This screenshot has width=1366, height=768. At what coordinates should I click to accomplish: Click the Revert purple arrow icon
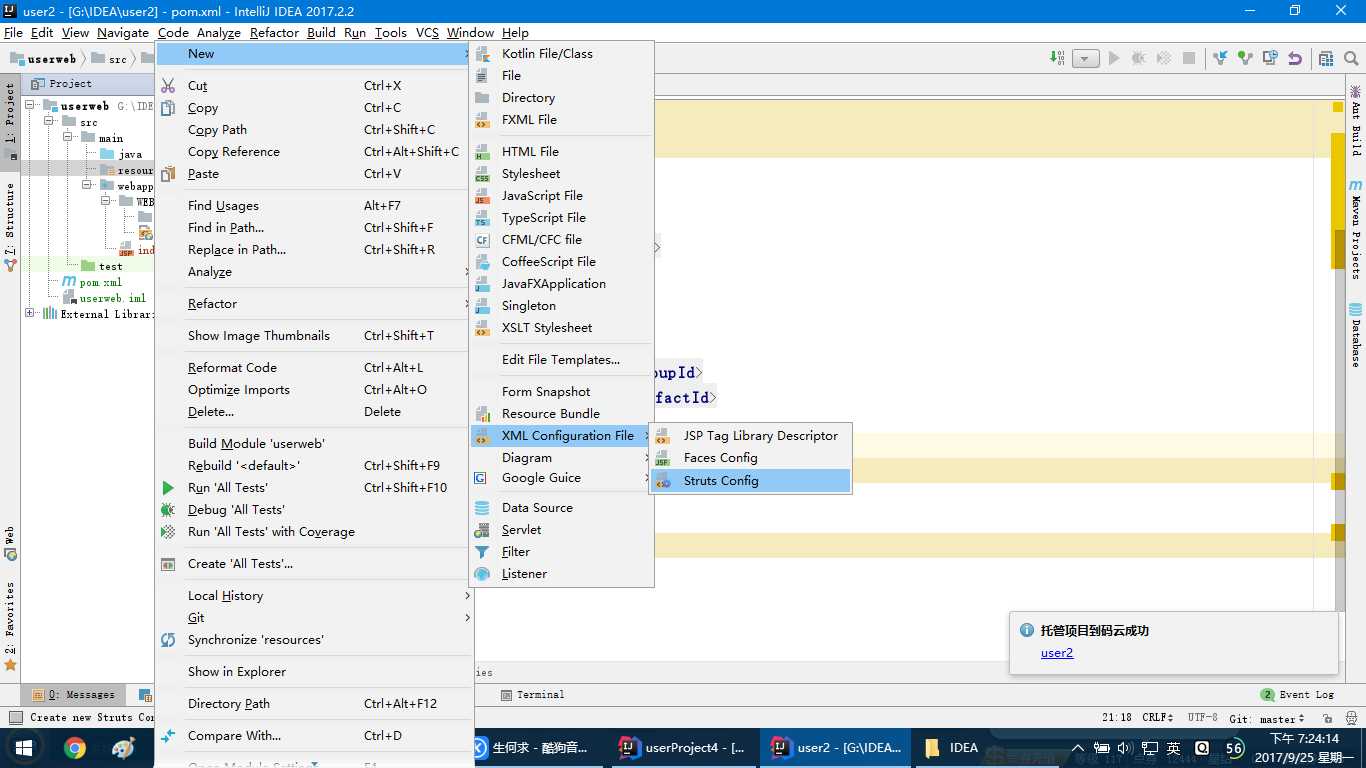tap(1295, 59)
